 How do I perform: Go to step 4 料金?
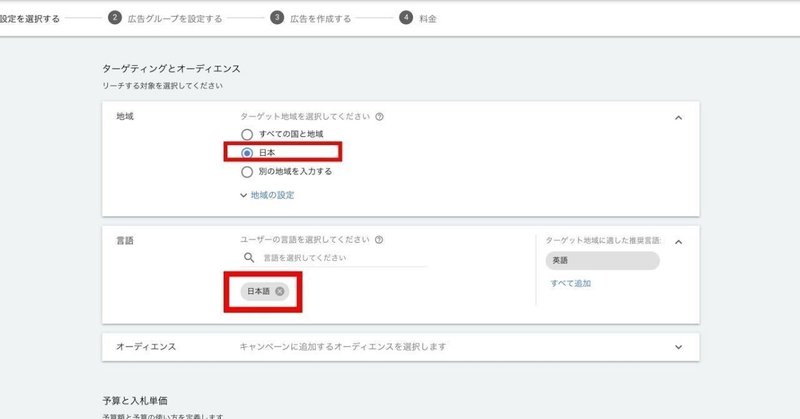pyautogui.click(x=418, y=18)
